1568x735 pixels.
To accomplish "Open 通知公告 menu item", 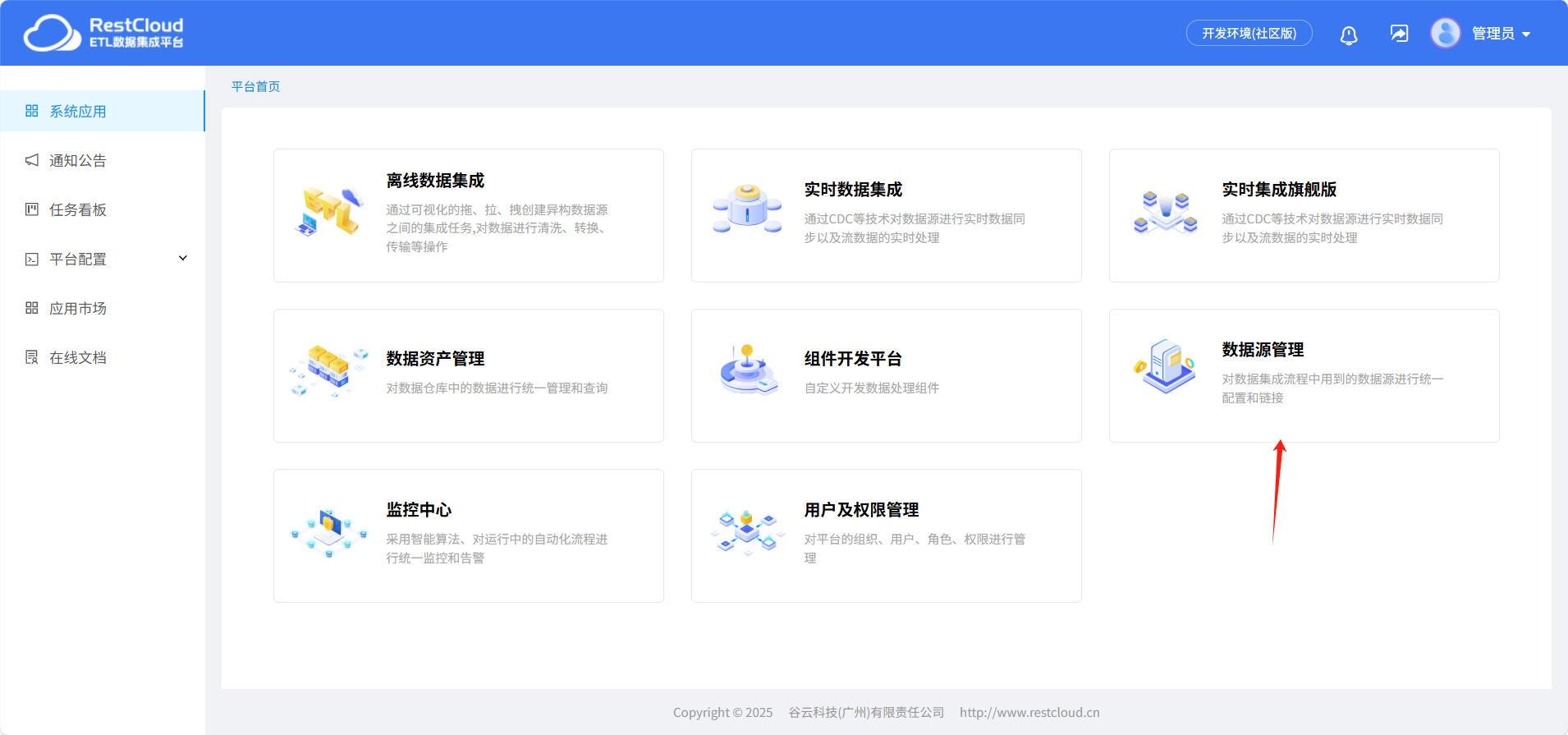I will point(103,160).
